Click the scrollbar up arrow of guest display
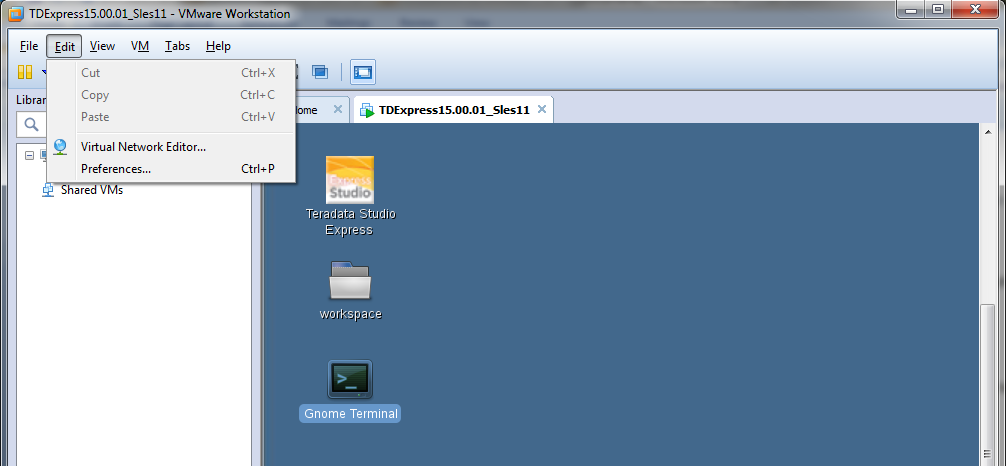 (987, 131)
